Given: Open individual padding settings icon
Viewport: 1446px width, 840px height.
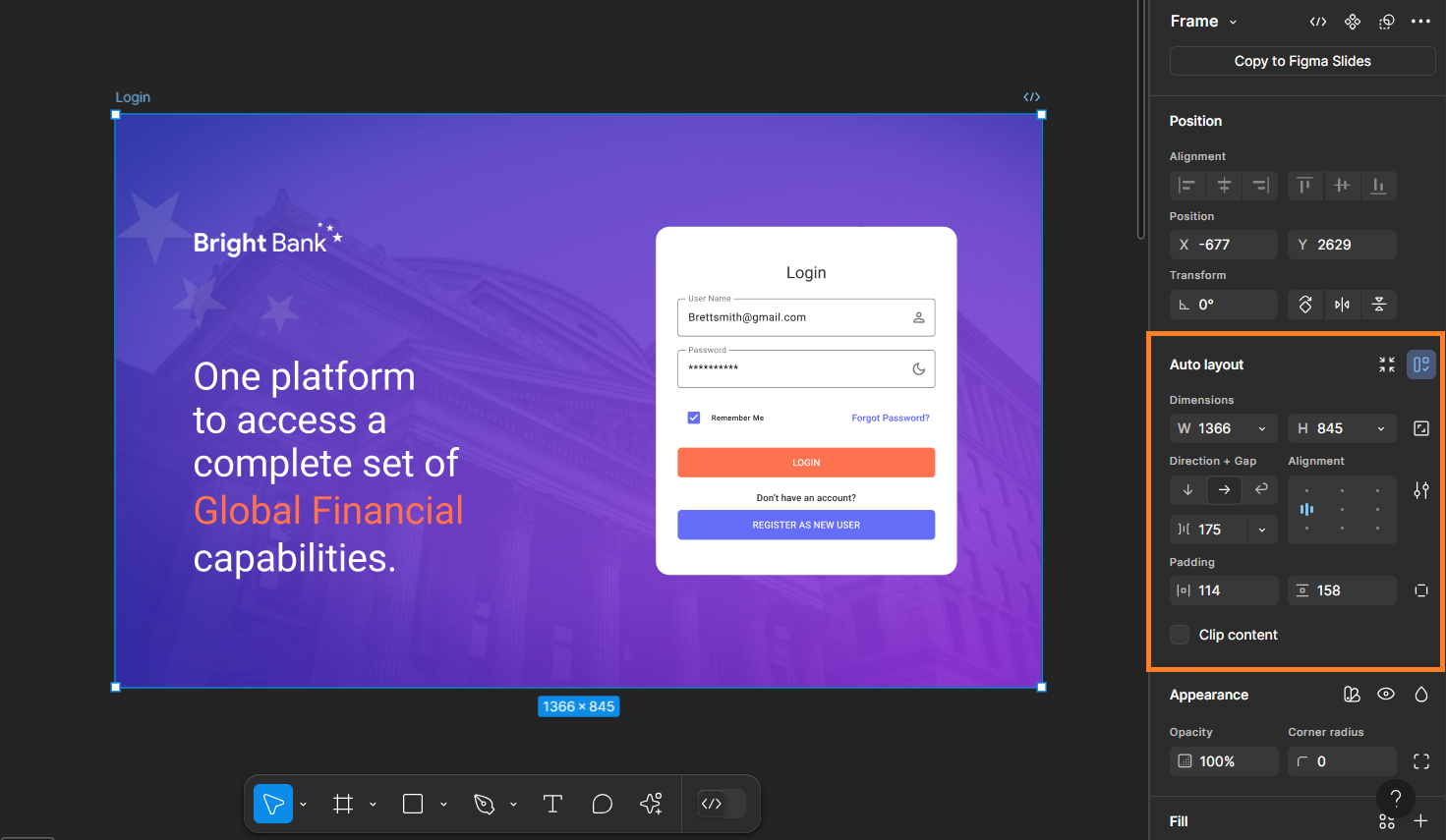Looking at the screenshot, I should pyautogui.click(x=1421, y=589).
